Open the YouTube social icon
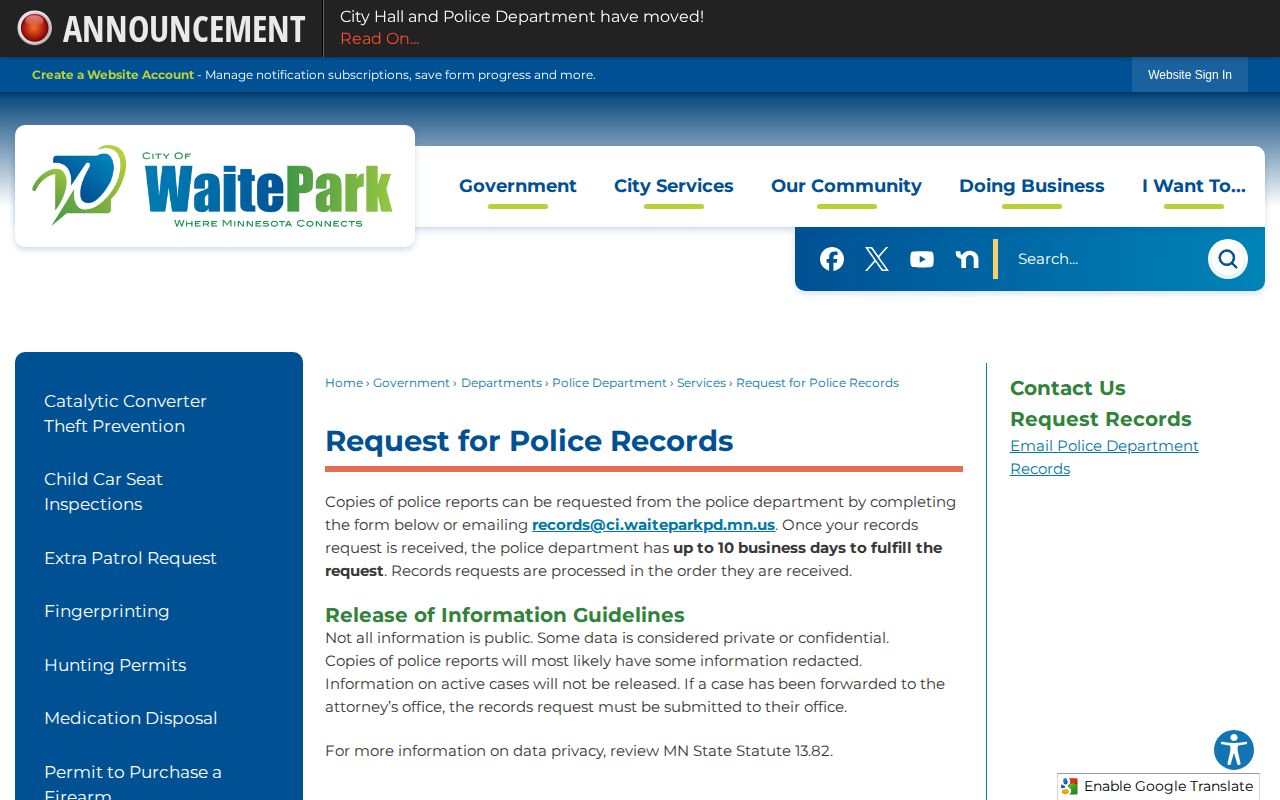The width and height of the screenshot is (1280, 800). click(922, 259)
